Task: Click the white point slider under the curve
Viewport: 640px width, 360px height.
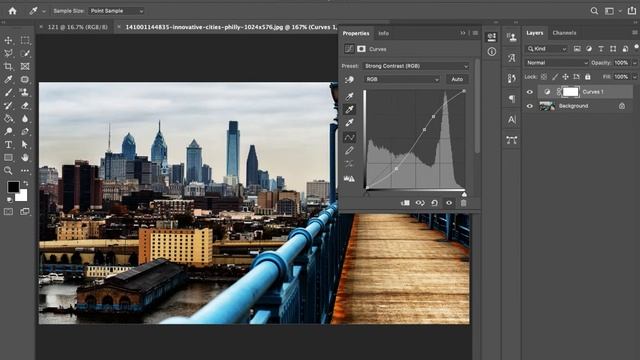Action: (464, 194)
